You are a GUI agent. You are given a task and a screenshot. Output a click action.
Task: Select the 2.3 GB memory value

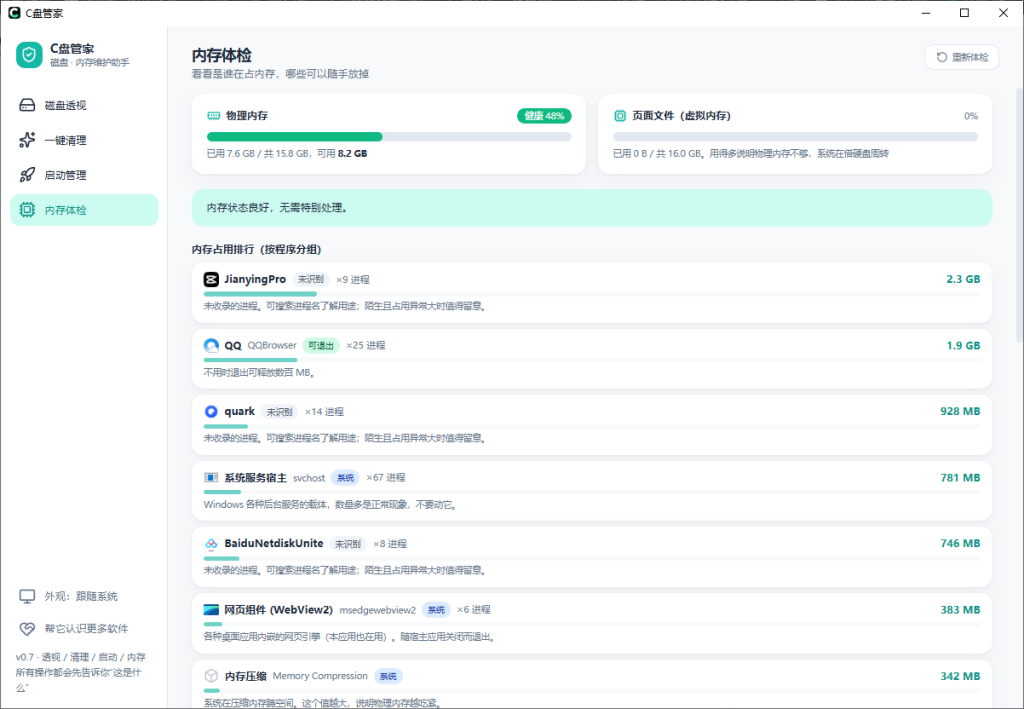[963, 279]
